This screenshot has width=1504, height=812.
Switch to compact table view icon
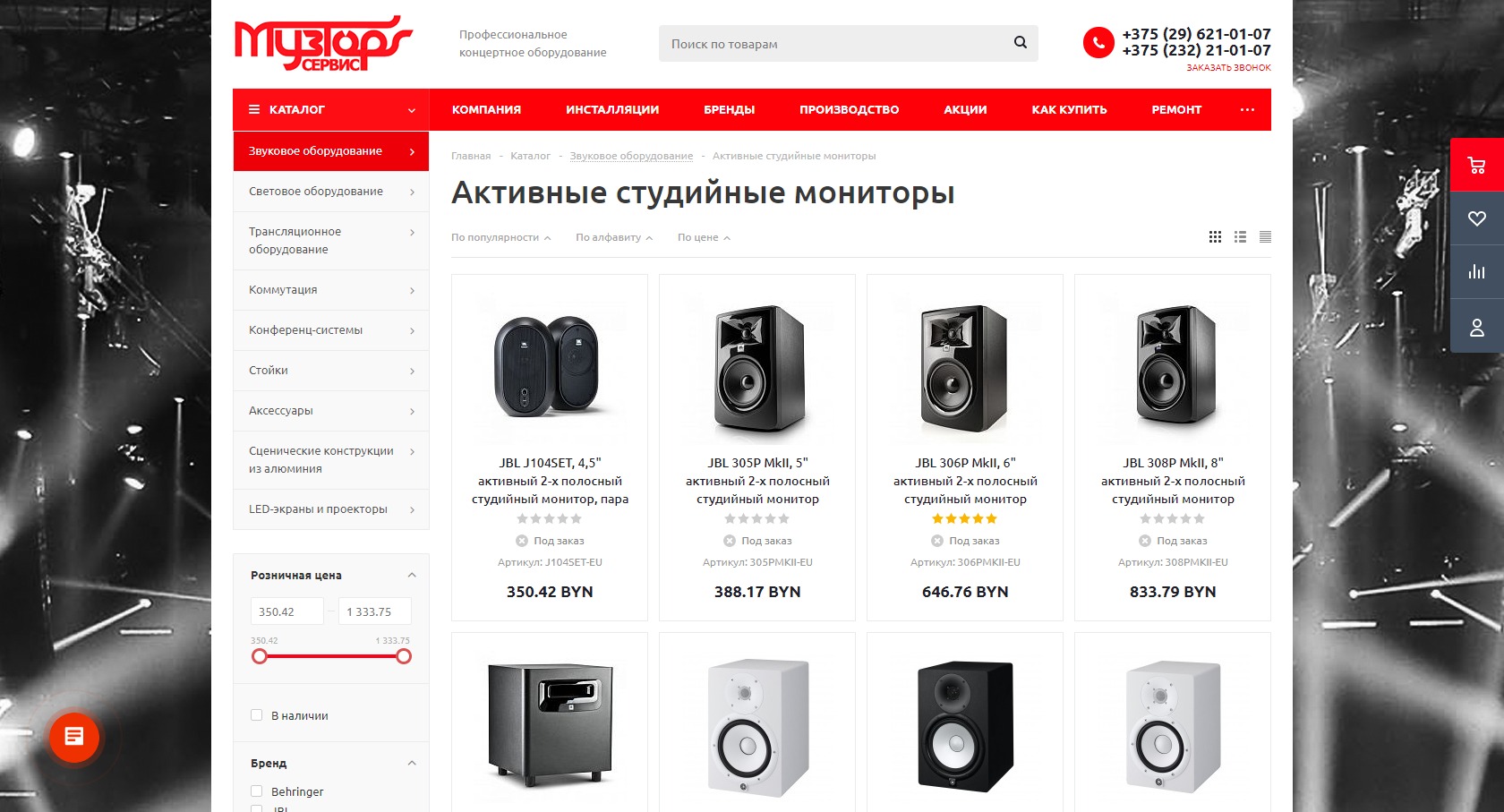coord(1265,237)
